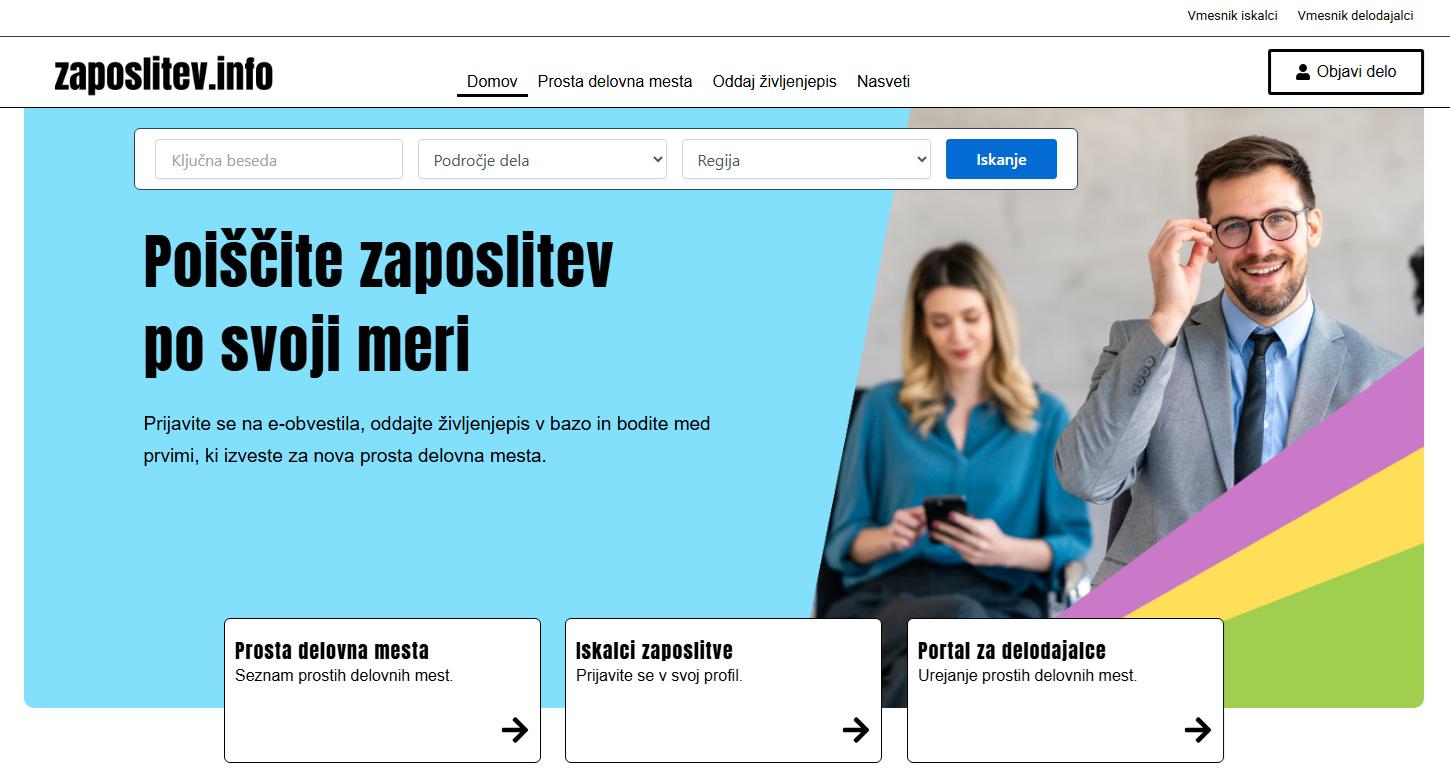Focus the Ključna beseda input field

tap(279, 159)
